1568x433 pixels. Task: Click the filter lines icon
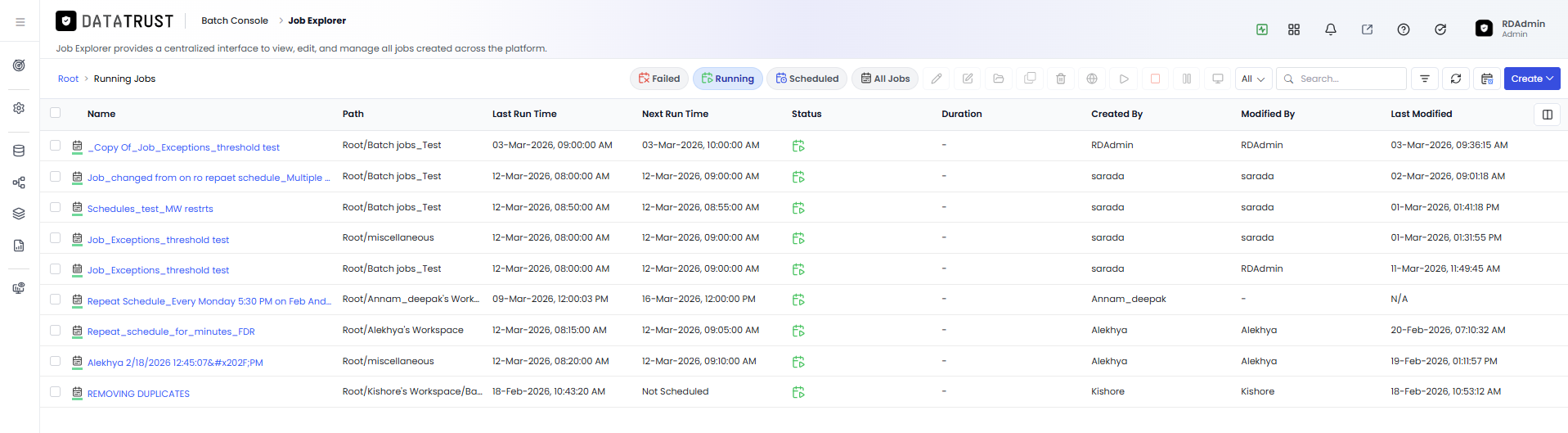(x=1425, y=79)
